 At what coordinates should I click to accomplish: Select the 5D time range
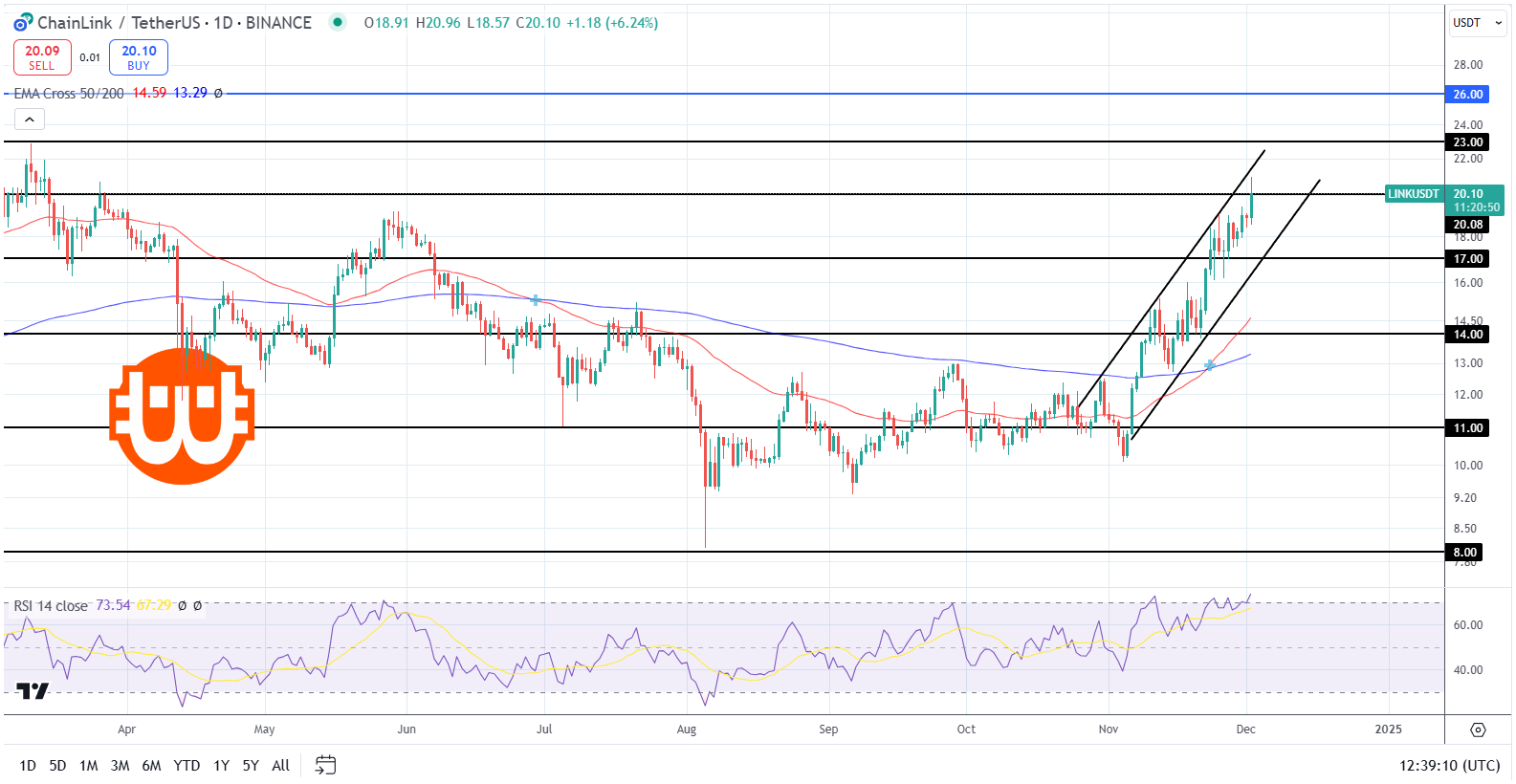57,765
